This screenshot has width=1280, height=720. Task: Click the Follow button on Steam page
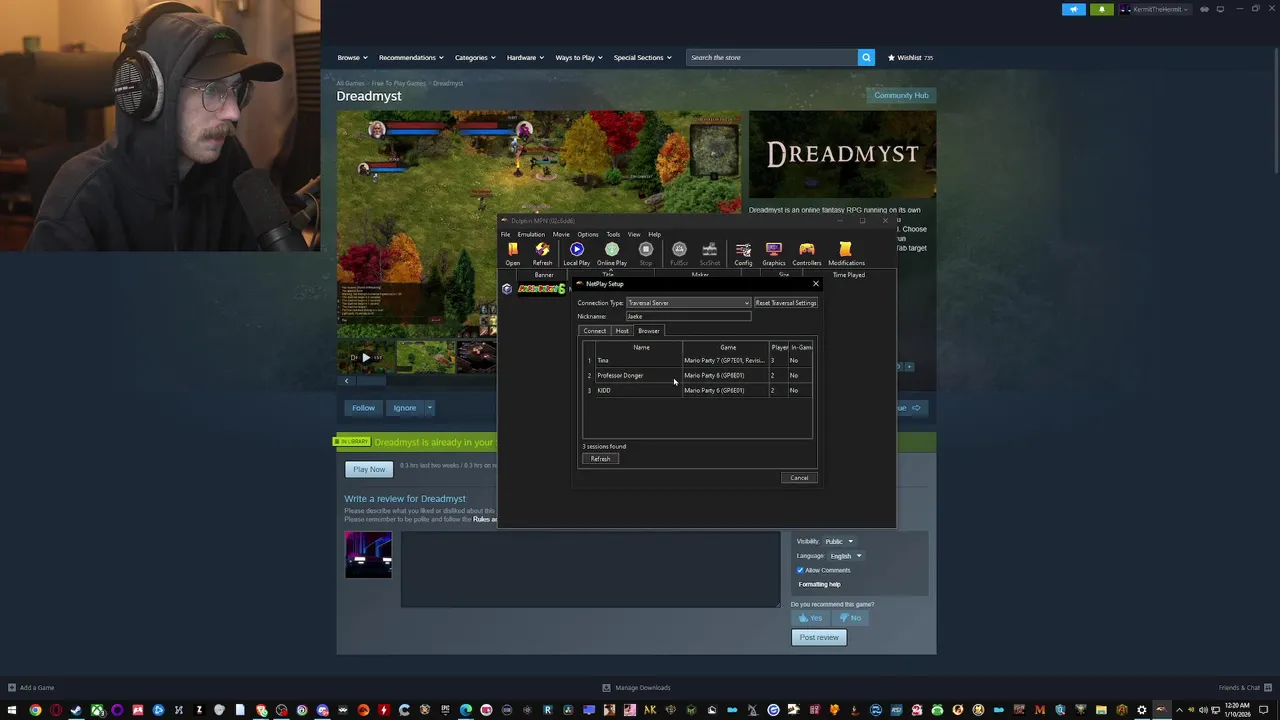tap(363, 408)
